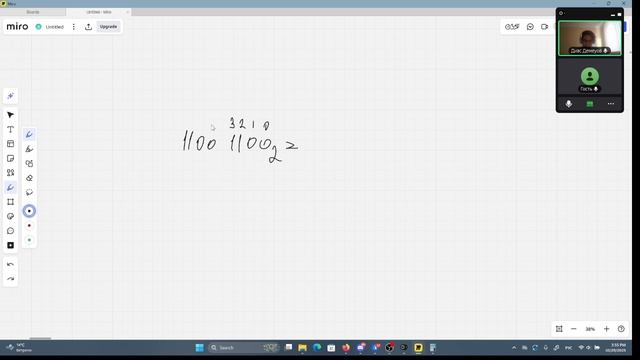The height and width of the screenshot is (360, 640).
Task: Click the Upgrade button
Action: tap(108, 27)
